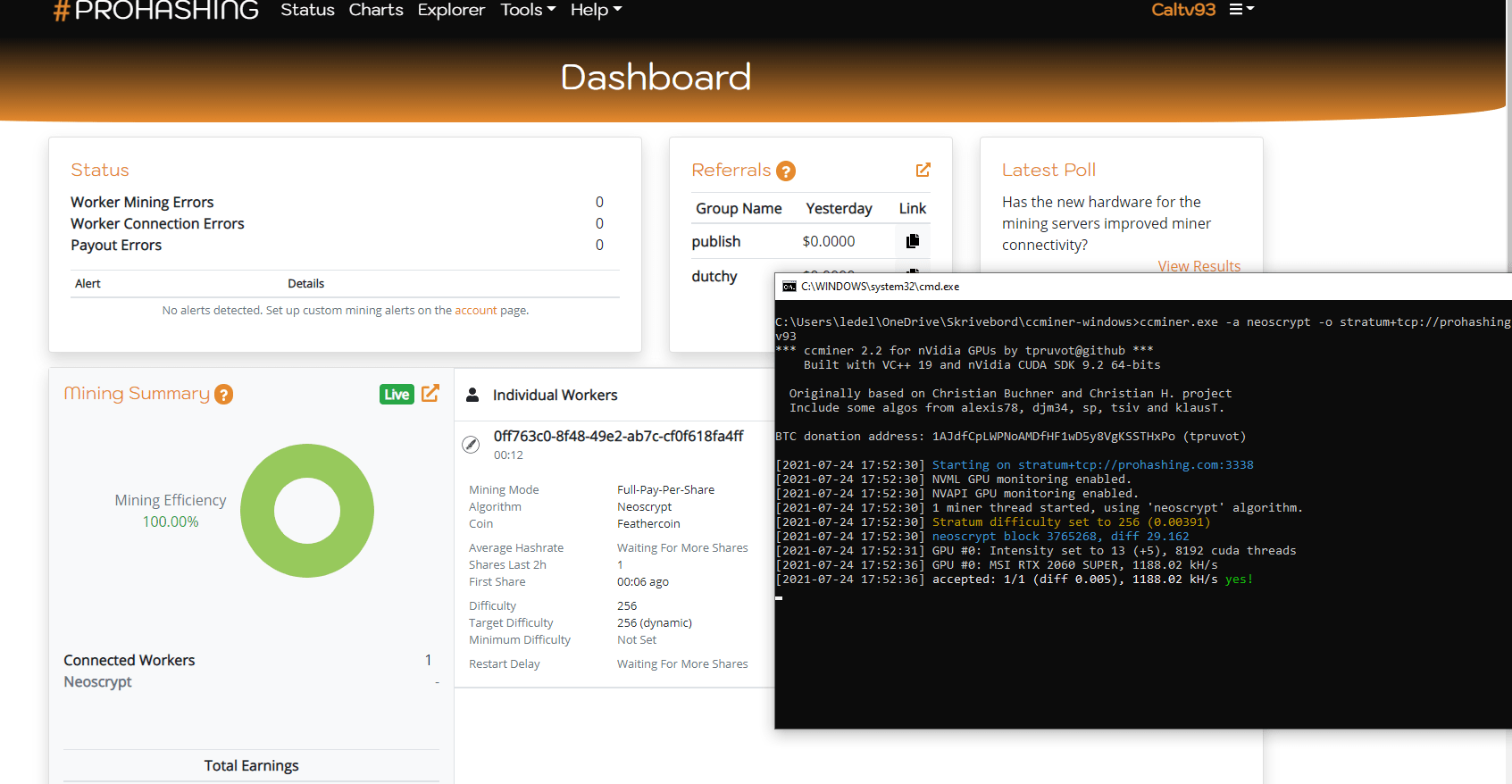Image resolution: width=1512 pixels, height=784 pixels.
Task: Open Referrals external link icon
Action: [923, 170]
